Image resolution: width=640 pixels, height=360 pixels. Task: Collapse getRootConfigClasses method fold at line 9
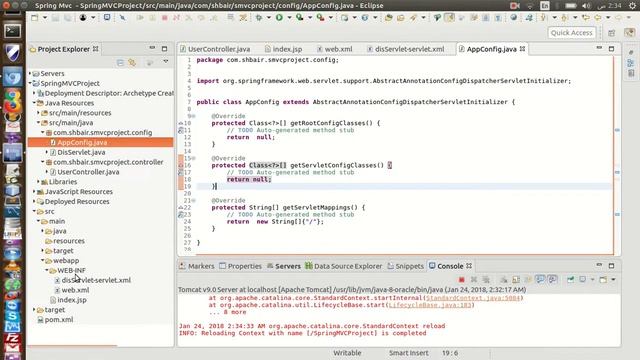pyautogui.click(x=193, y=116)
